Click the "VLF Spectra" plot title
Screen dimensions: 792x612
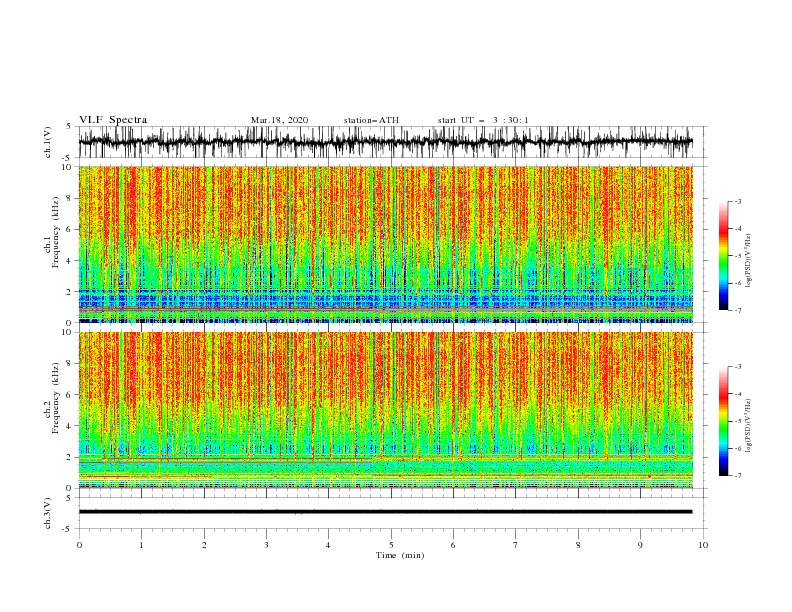point(113,120)
